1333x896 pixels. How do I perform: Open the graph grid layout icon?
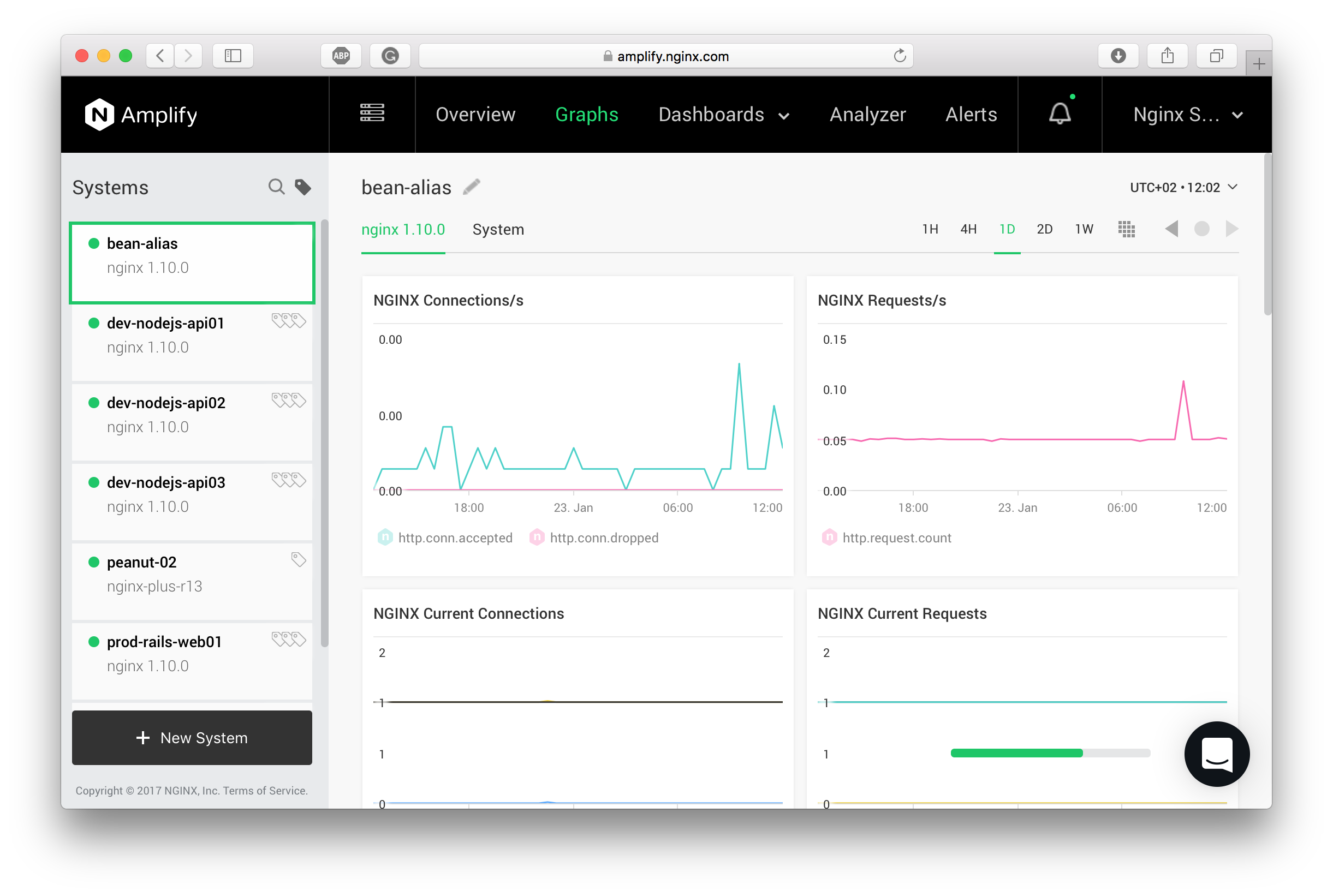pyautogui.click(x=1127, y=229)
